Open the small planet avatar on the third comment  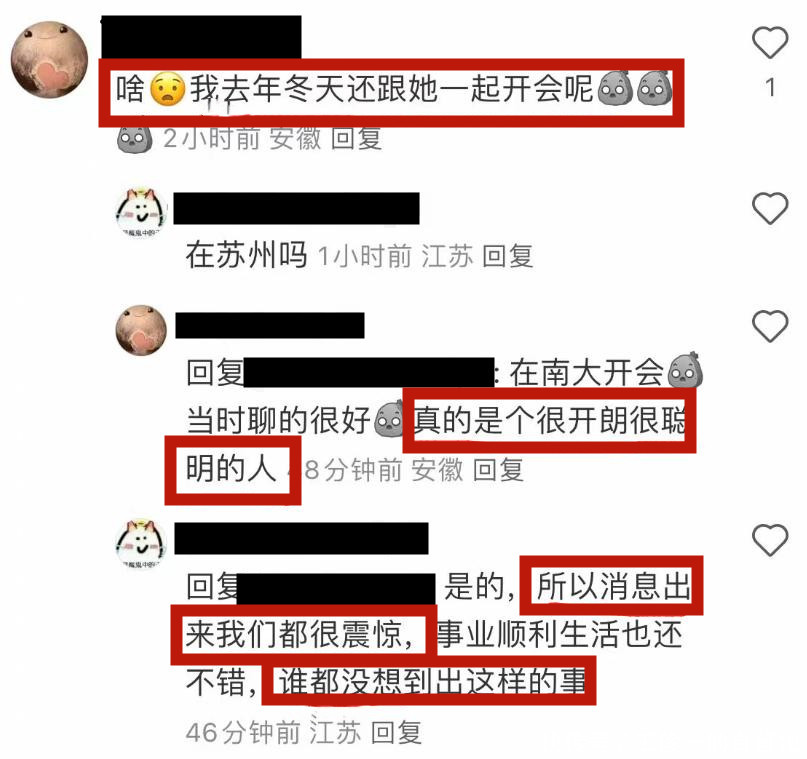click(142, 330)
